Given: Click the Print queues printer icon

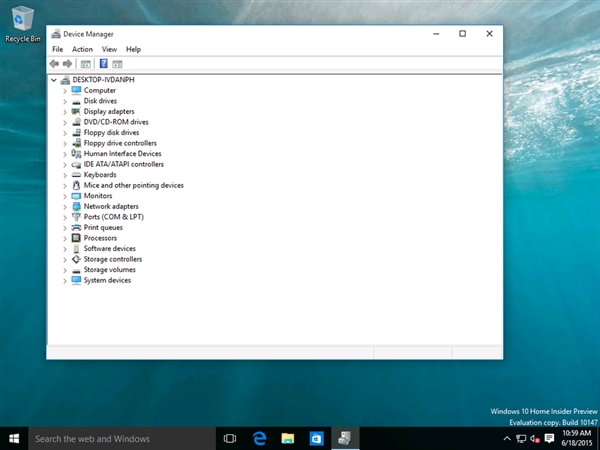Looking at the screenshot, I should [77, 227].
